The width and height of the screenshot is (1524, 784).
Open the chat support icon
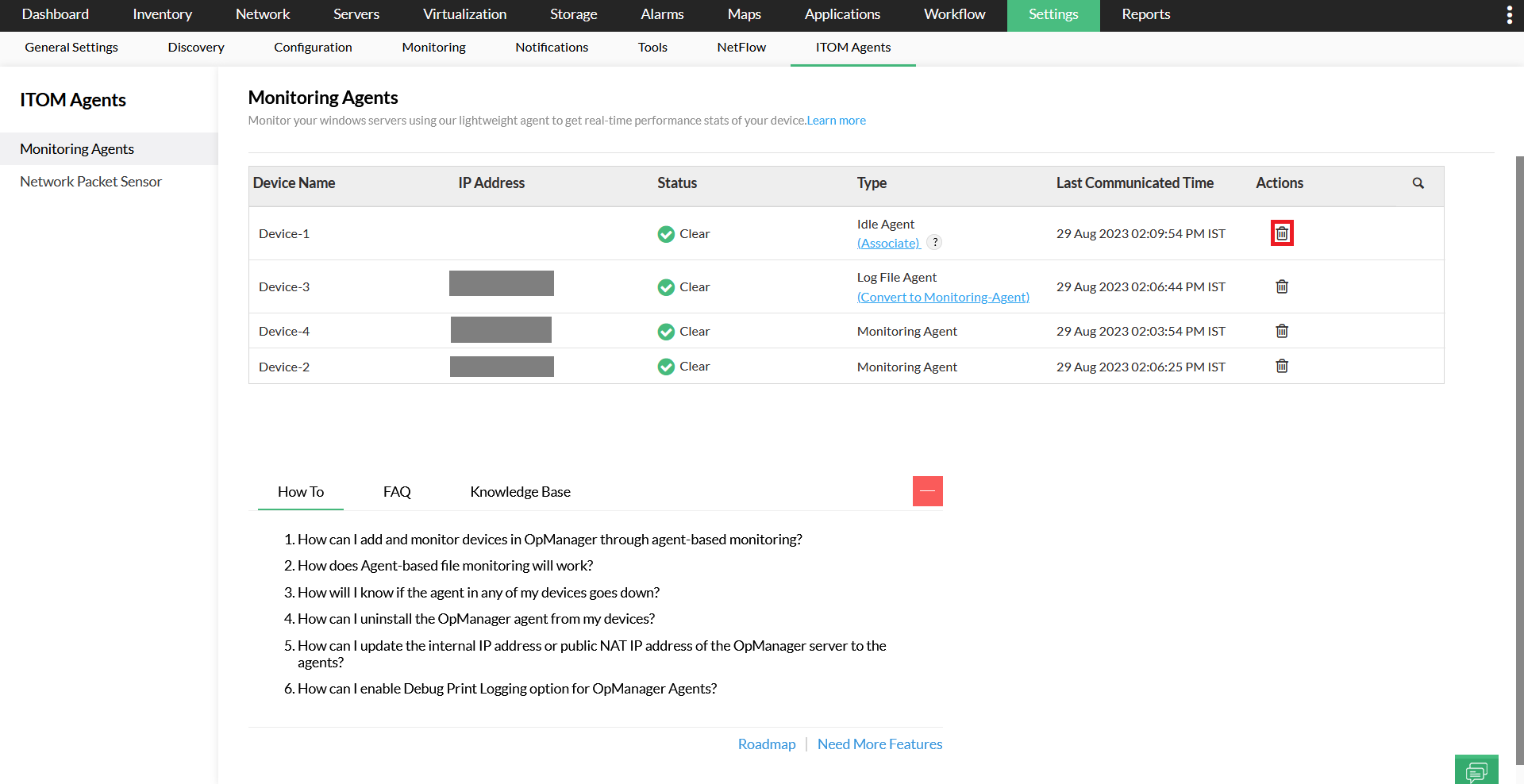[1476, 771]
